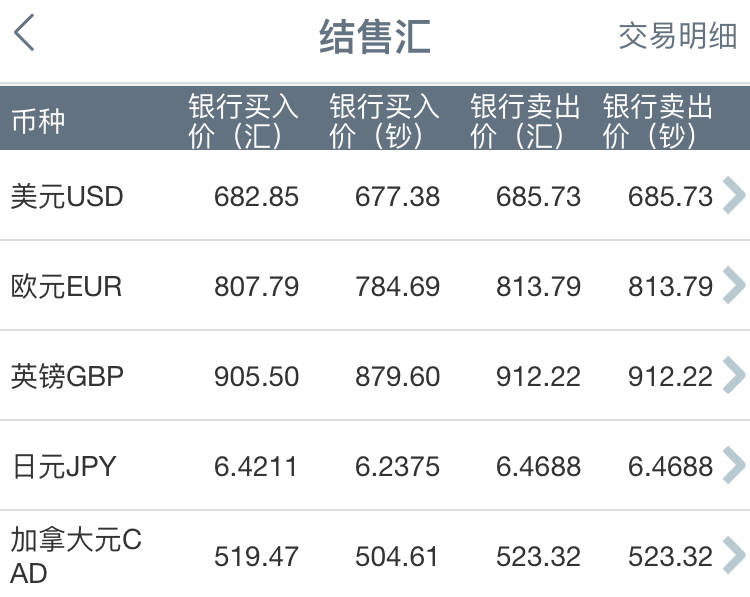Click the 银行买入价(汇) column header
The height and width of the screenshot is (597, 750).
coord(243,121)
